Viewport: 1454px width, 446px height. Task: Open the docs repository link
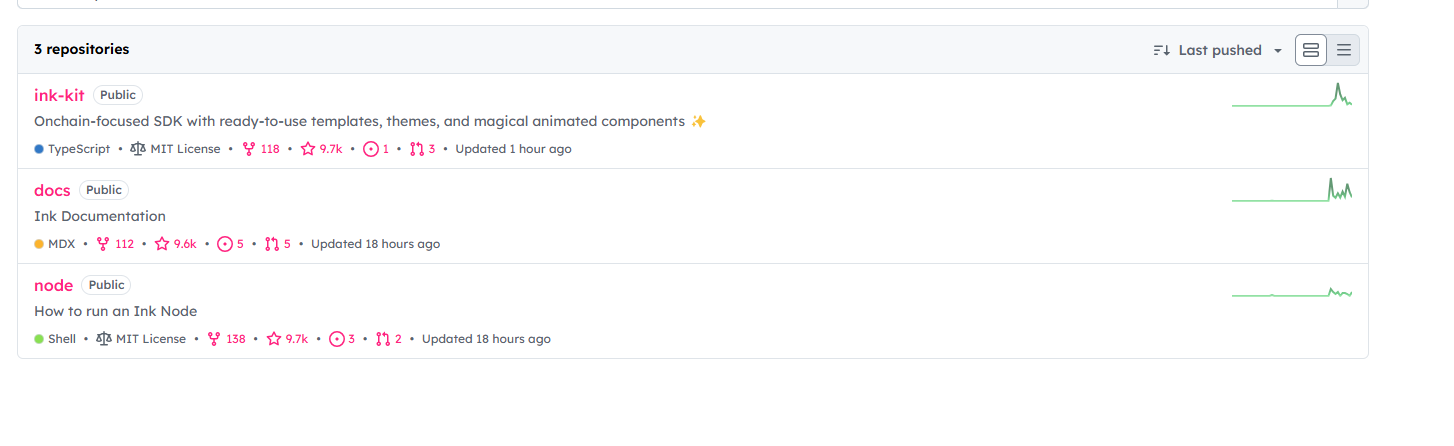click(52, 190)
